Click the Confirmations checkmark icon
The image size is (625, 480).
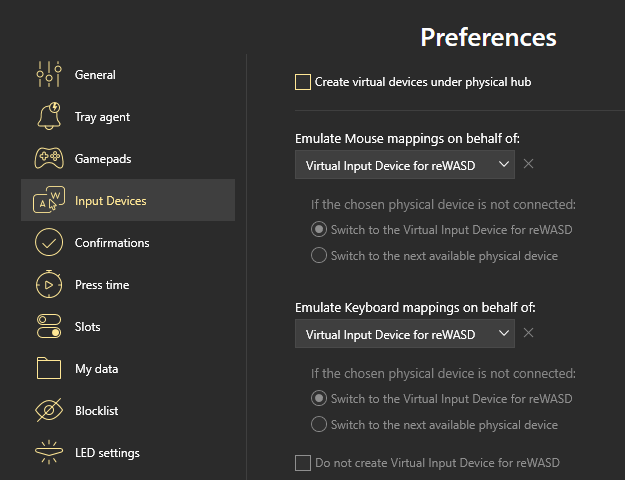(x=48, y=243)
